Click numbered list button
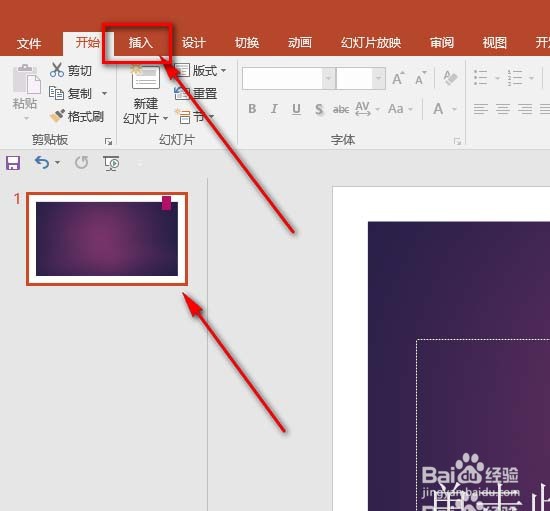The height and width of the screenshot is (511, 550). 515,78
